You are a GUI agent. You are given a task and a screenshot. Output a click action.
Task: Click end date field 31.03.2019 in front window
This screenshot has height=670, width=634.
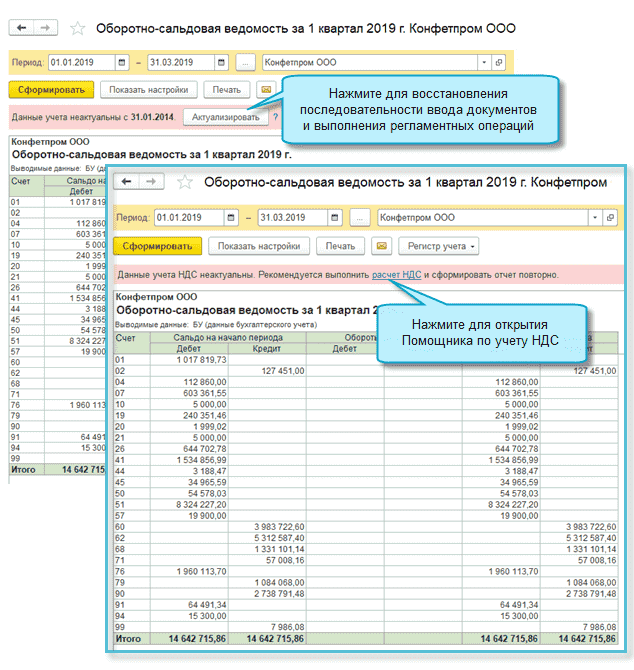tap(293, 217)
